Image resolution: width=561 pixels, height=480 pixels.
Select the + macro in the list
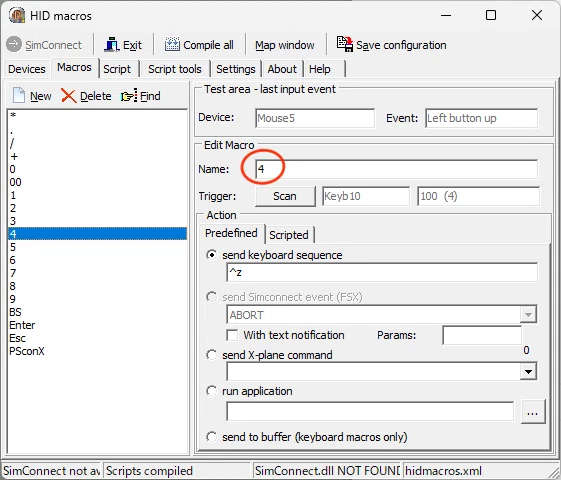(x=97, y=156)
